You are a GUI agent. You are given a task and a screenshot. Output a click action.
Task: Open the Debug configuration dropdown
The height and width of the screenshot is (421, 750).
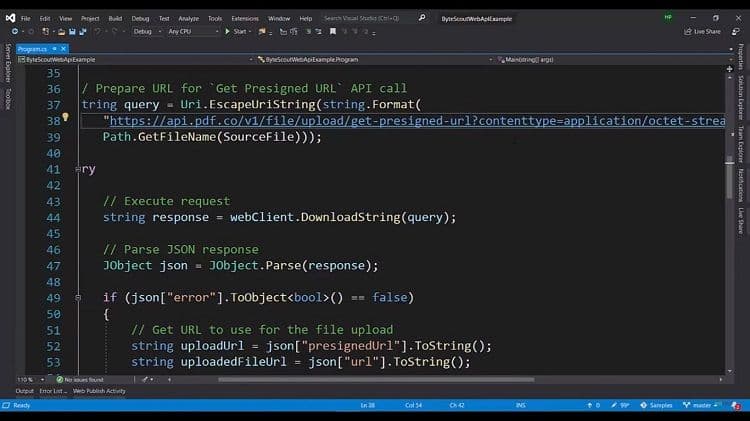tap(147, 31)
